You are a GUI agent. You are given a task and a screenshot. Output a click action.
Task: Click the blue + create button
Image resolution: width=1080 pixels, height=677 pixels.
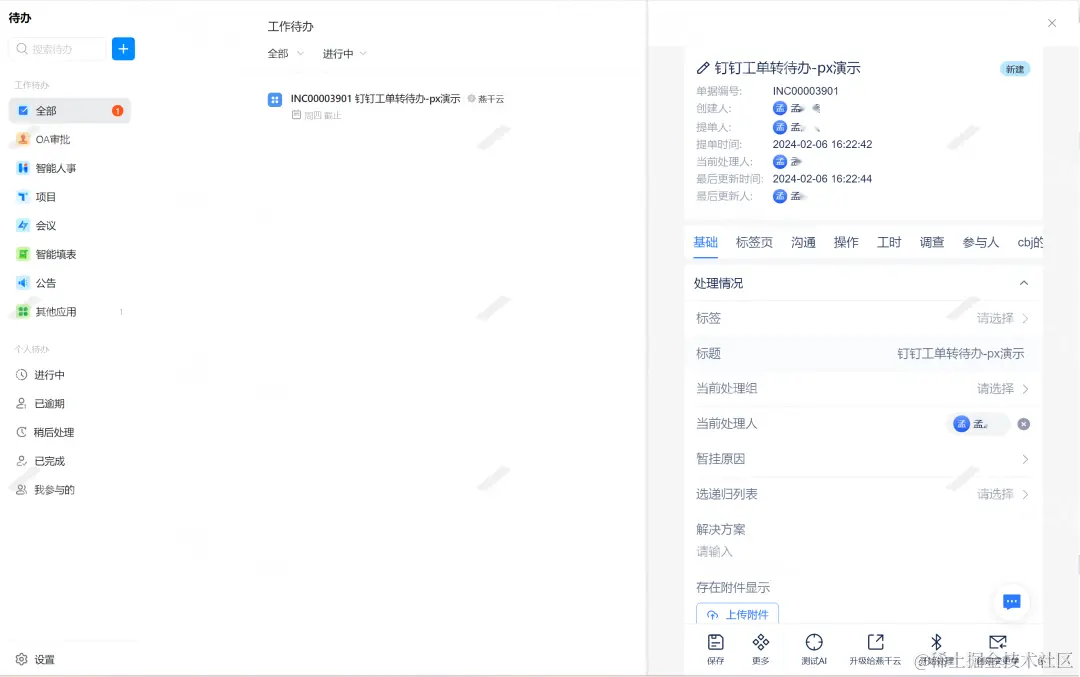[123, 48]
